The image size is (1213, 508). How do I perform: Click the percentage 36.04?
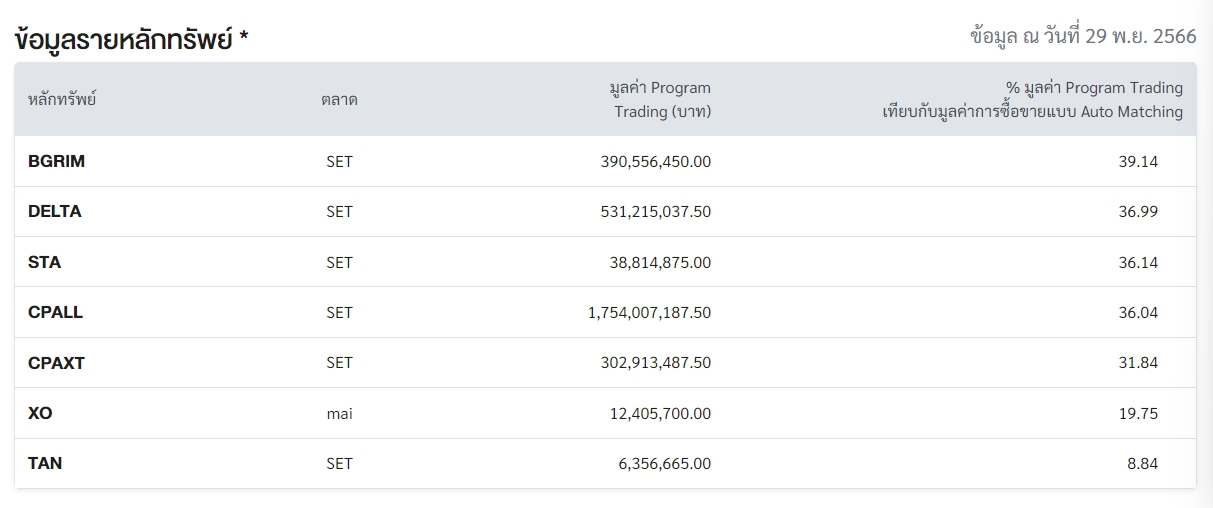click(1138, 312)
